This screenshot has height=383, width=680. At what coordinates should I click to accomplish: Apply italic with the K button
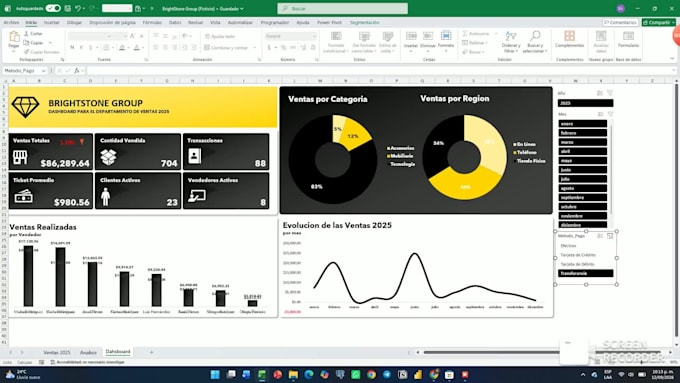pos(81,47)
